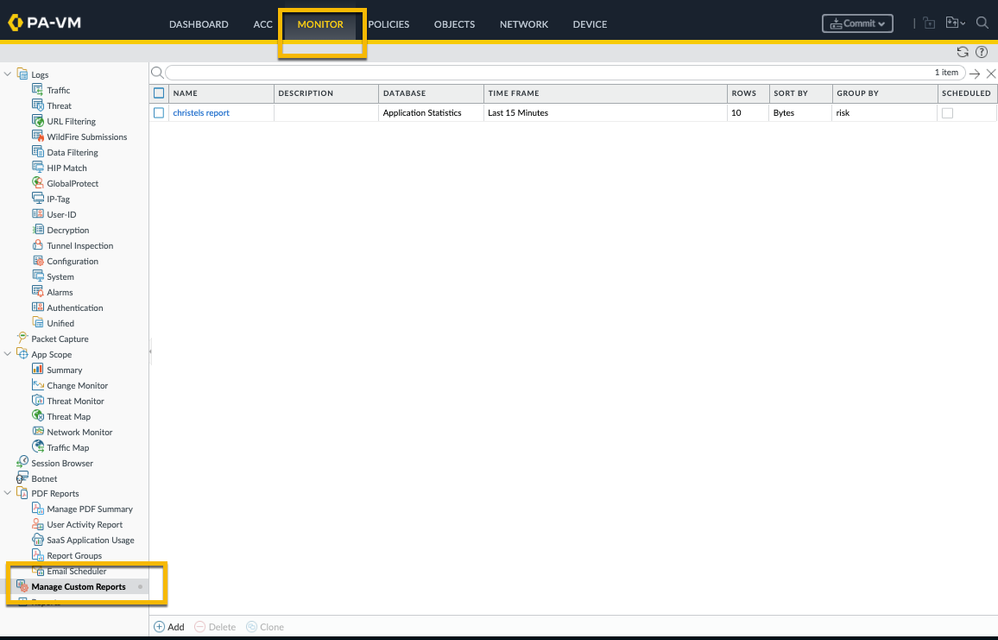Viewport: 998px width, 640px height.
Task: Click the search magnifier in header bar
Action: tap(982, 23)
